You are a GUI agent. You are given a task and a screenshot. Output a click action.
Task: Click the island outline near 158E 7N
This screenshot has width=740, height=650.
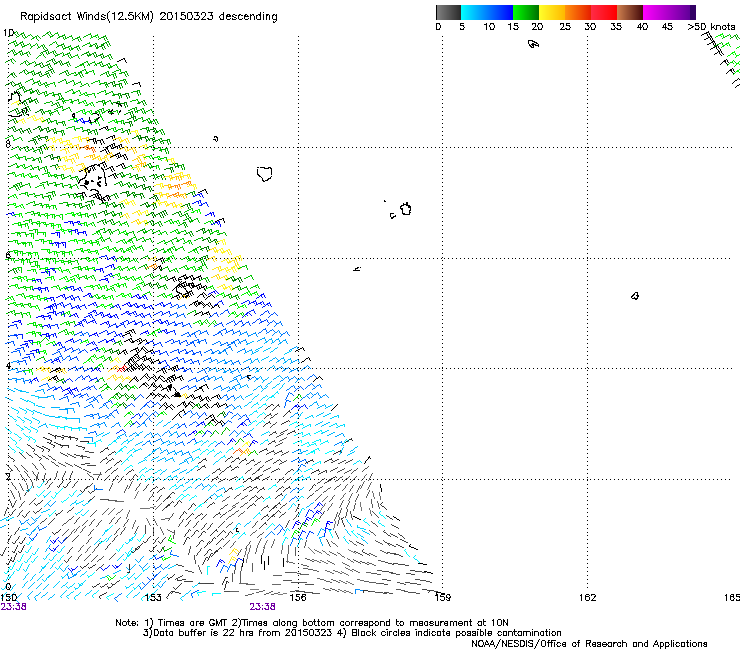coord(406,209)
